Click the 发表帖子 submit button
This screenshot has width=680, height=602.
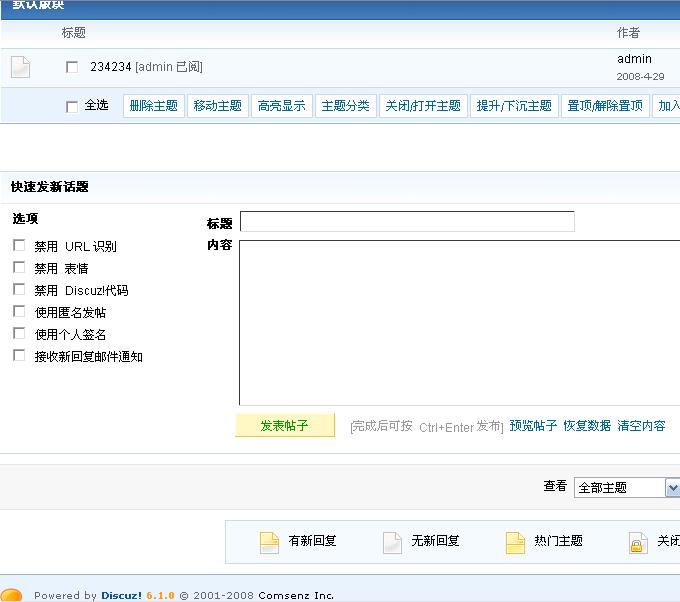click(284, 425)
